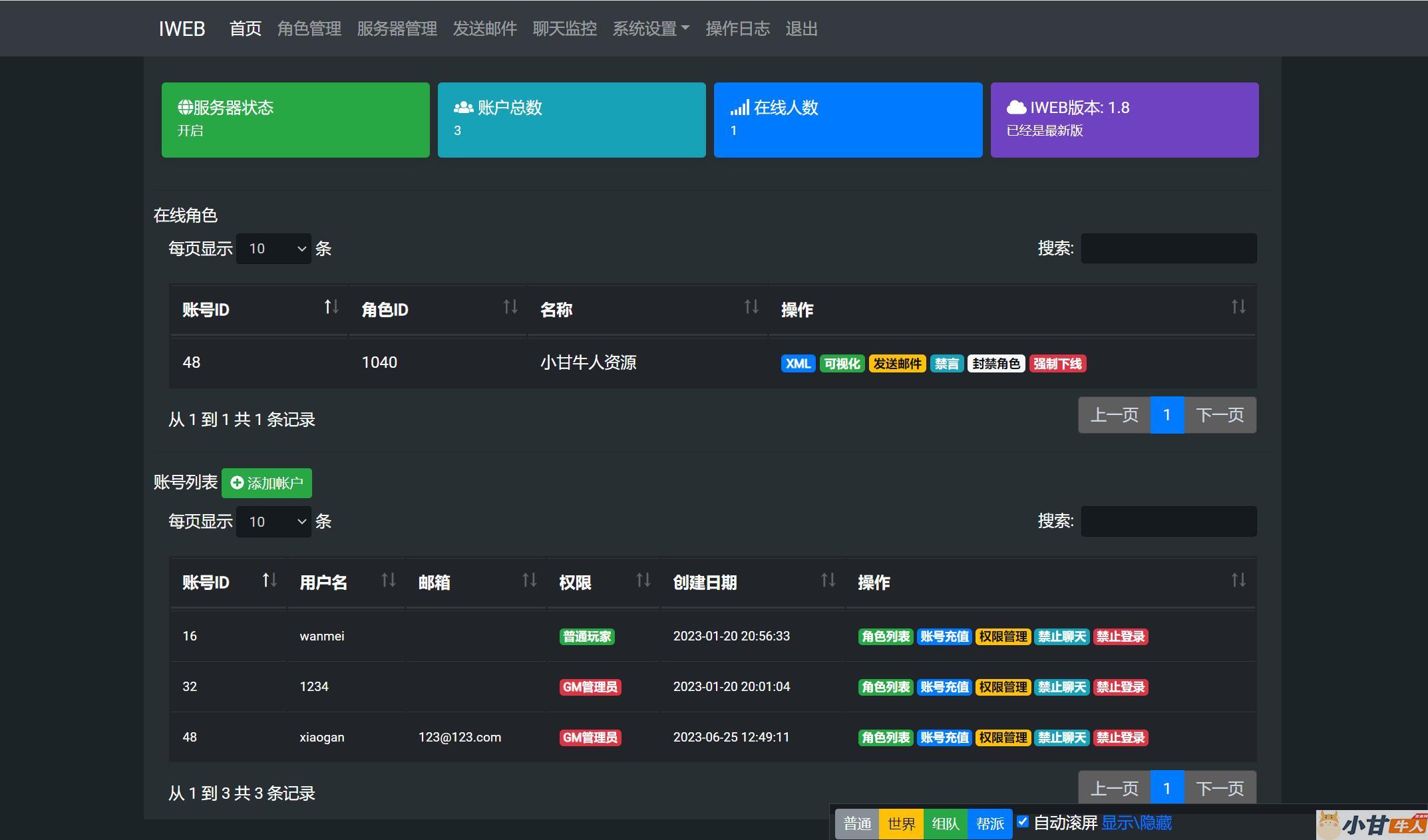The height and width of the screenshot is (840, 1428).
Task: Click the online count signal bars icon
Action: [739, 107]
